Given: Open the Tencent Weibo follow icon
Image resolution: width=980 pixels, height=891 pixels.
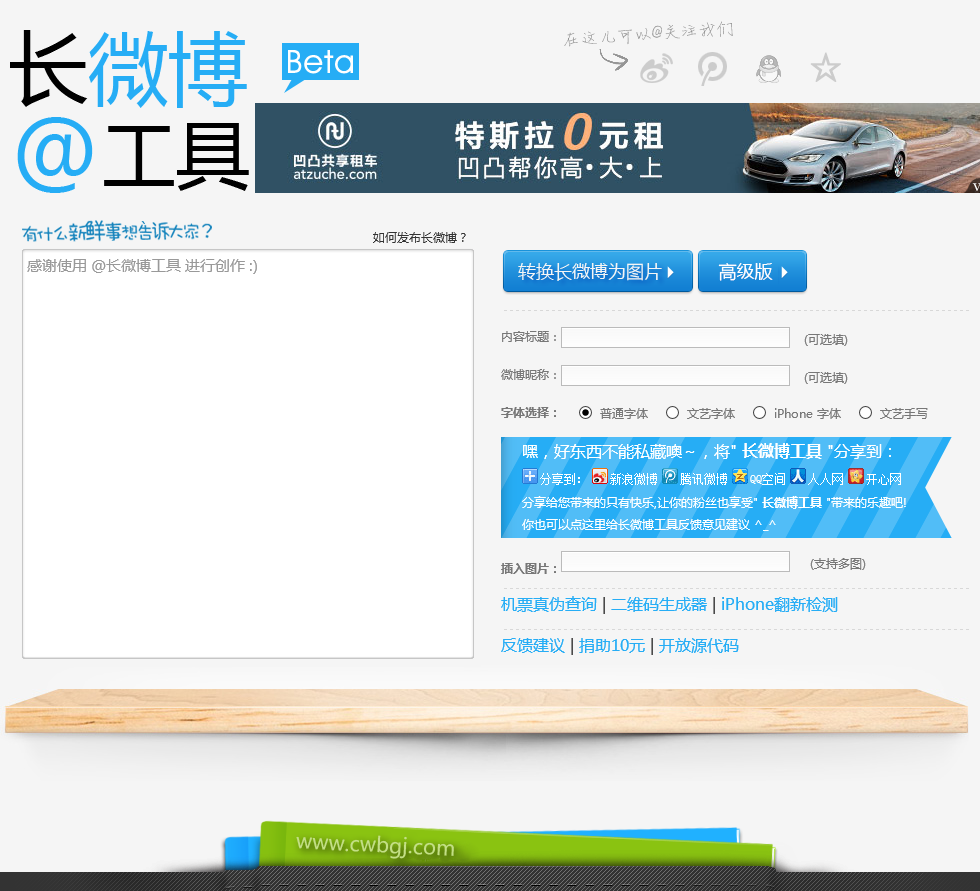Looking at the screenshot, I should (x=712, y=68).
